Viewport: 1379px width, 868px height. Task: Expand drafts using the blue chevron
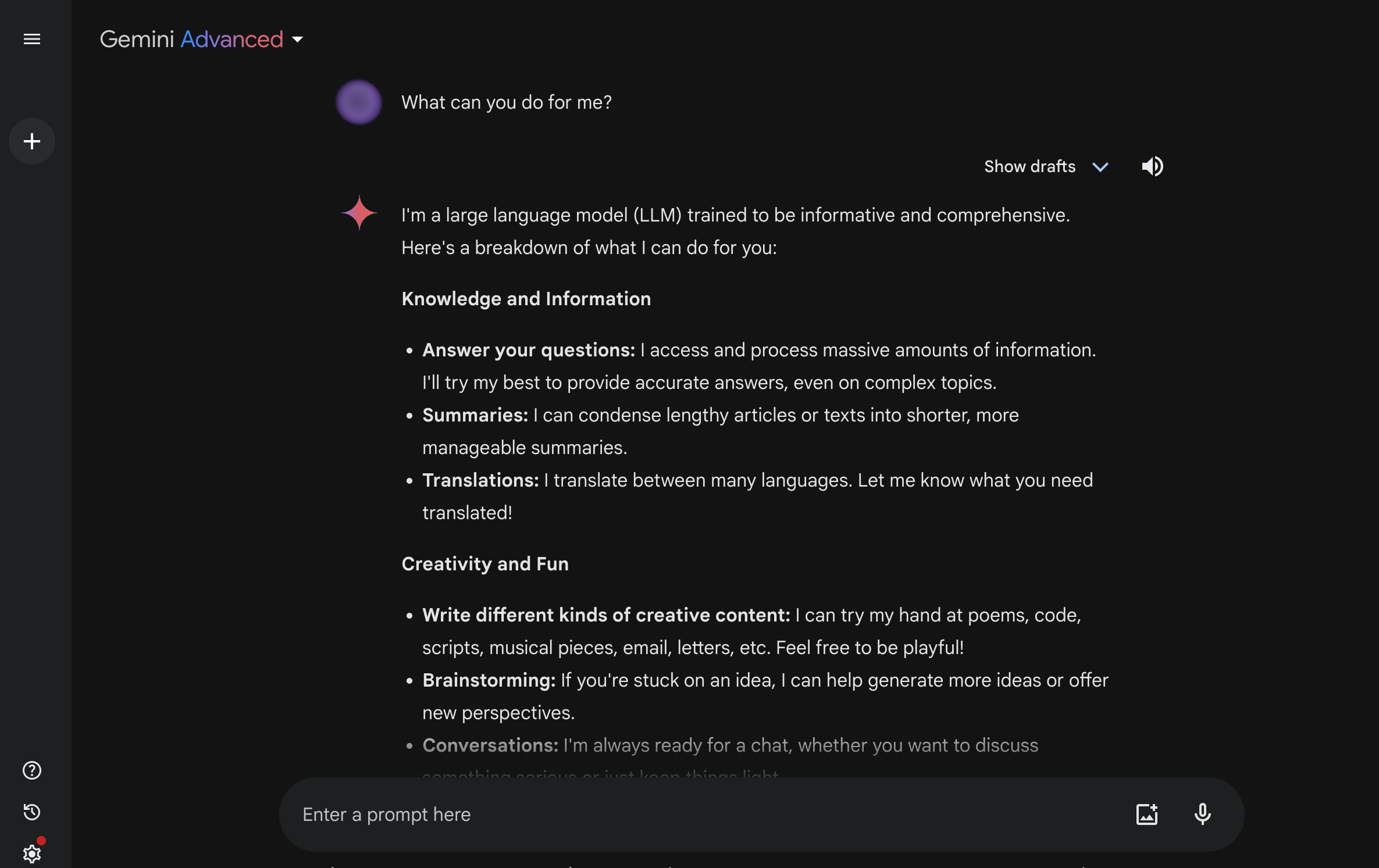click(1100, 167)
